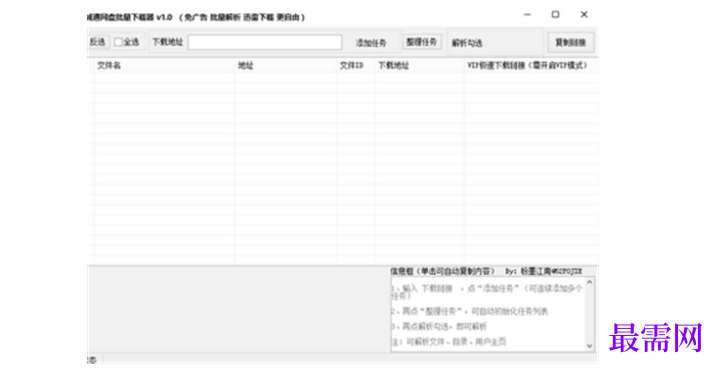
Task: Click the note line 可解析文件、目录、用户主页
Action: [x=449, y=342]
